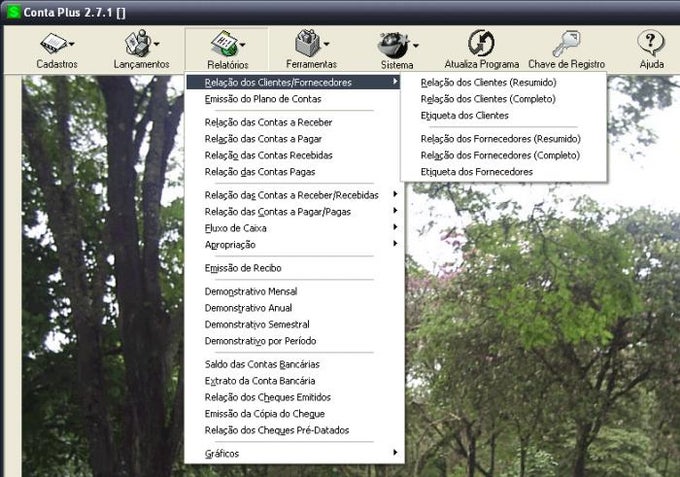Viewport: 680px width, 477px height.
Task: Expand Relação das Contas a Pagar/Pagas submenu
Action: pyautogui.click(x=293, y=212)
